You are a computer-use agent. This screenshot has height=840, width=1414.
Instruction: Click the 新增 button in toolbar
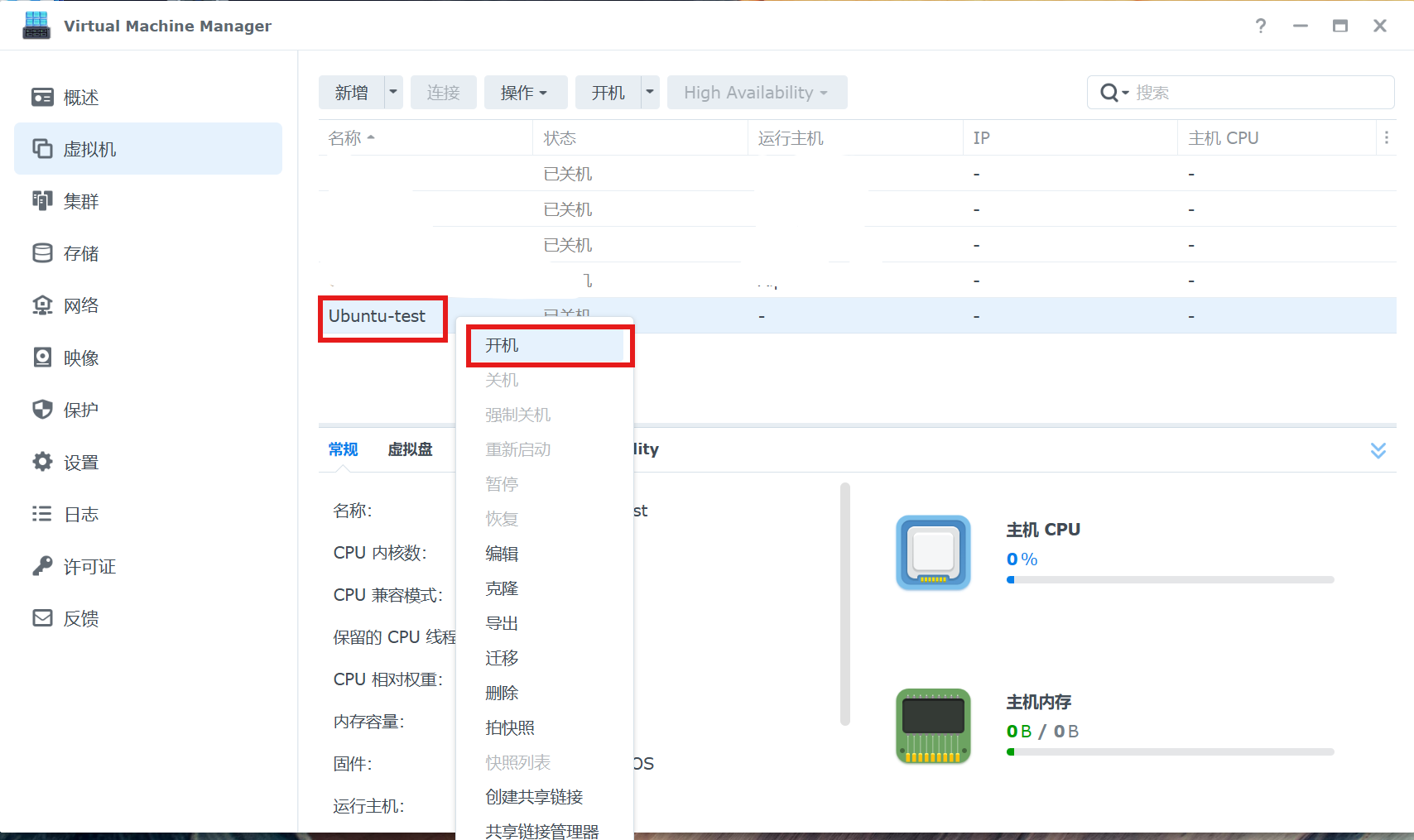pos(352,93)
